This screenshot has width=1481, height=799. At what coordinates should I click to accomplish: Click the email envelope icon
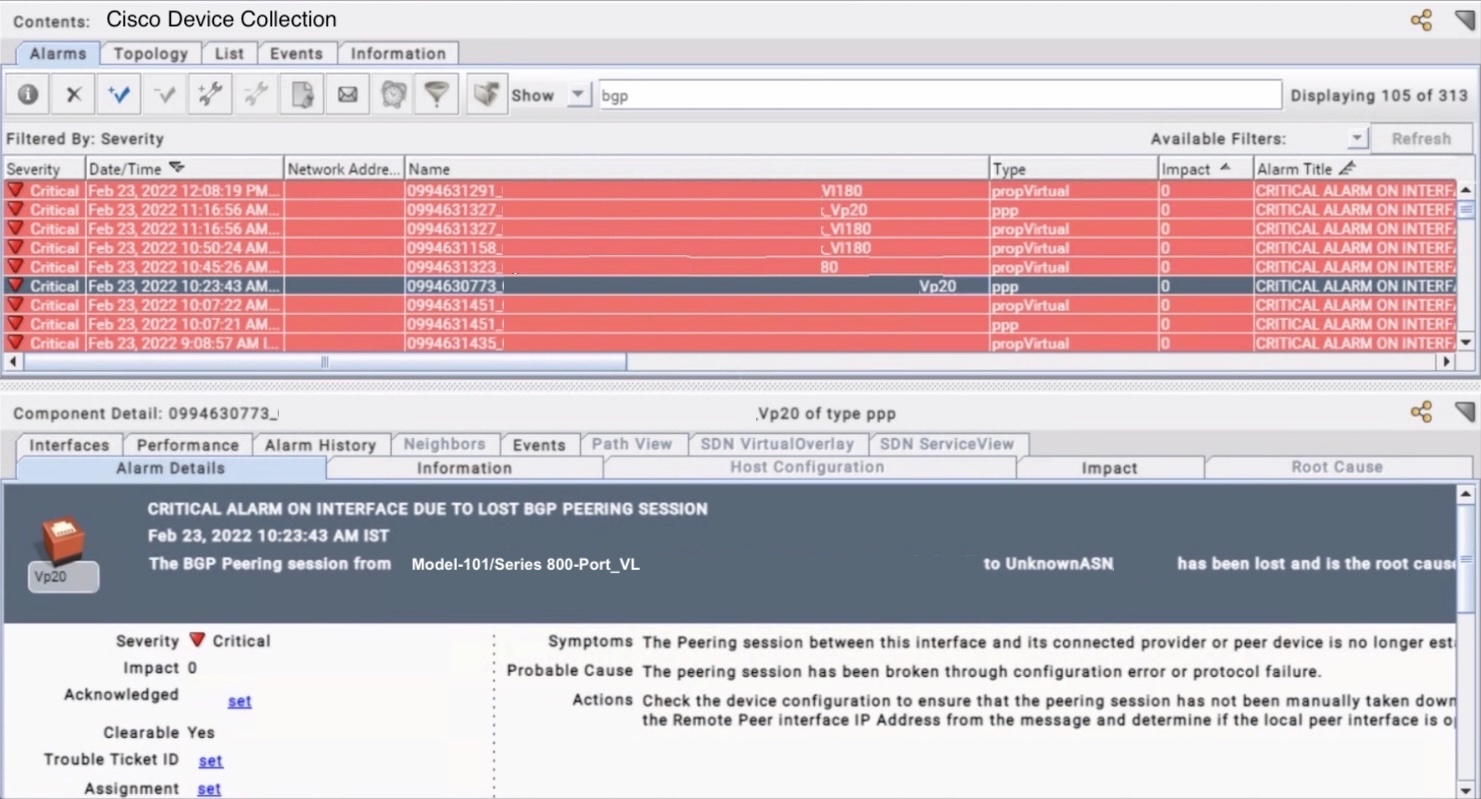tap(347, 95)
